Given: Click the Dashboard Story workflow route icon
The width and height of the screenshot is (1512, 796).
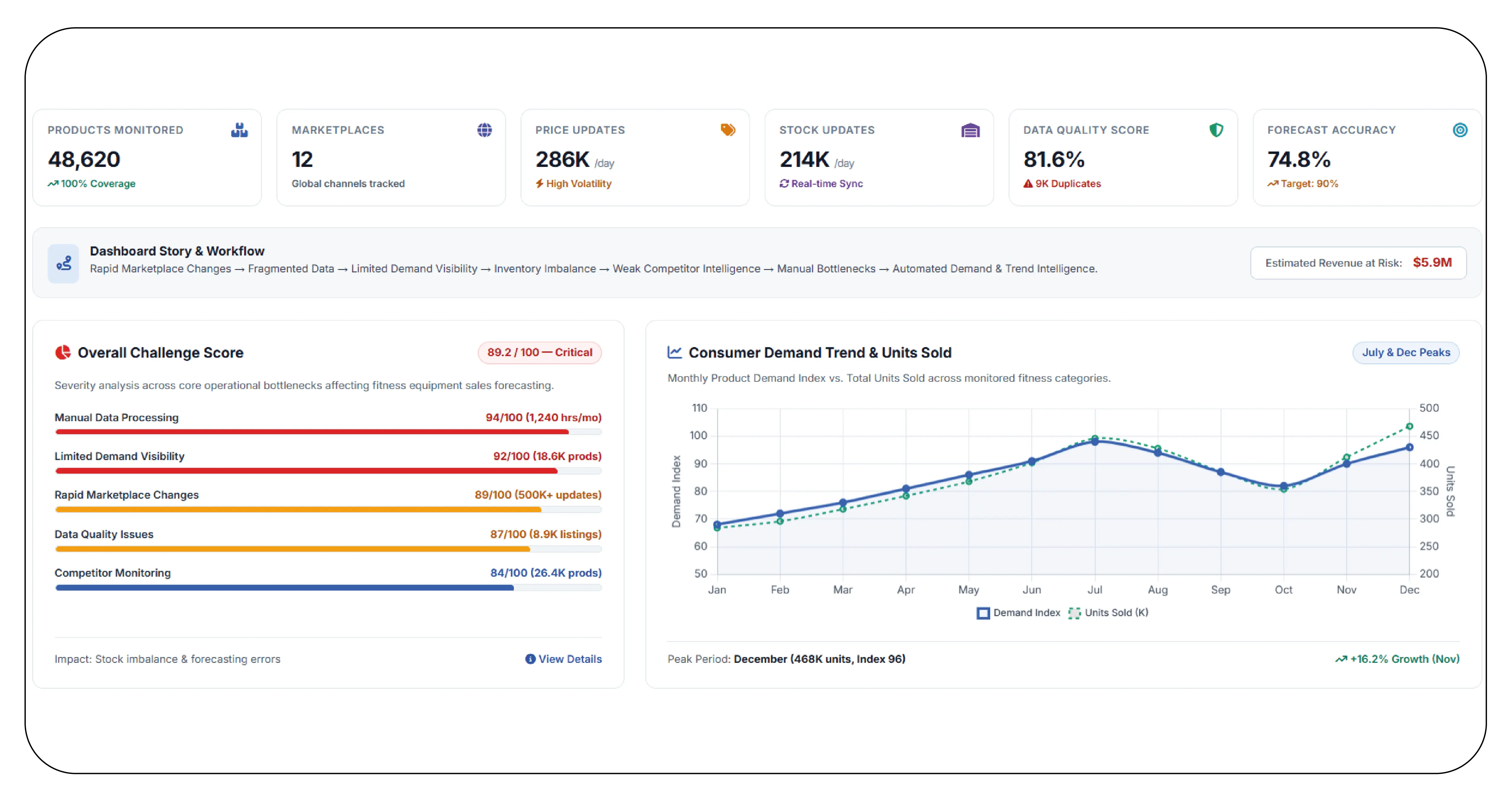Looking at the screenshot, I should pyautogui.click(x=63, y=263).
